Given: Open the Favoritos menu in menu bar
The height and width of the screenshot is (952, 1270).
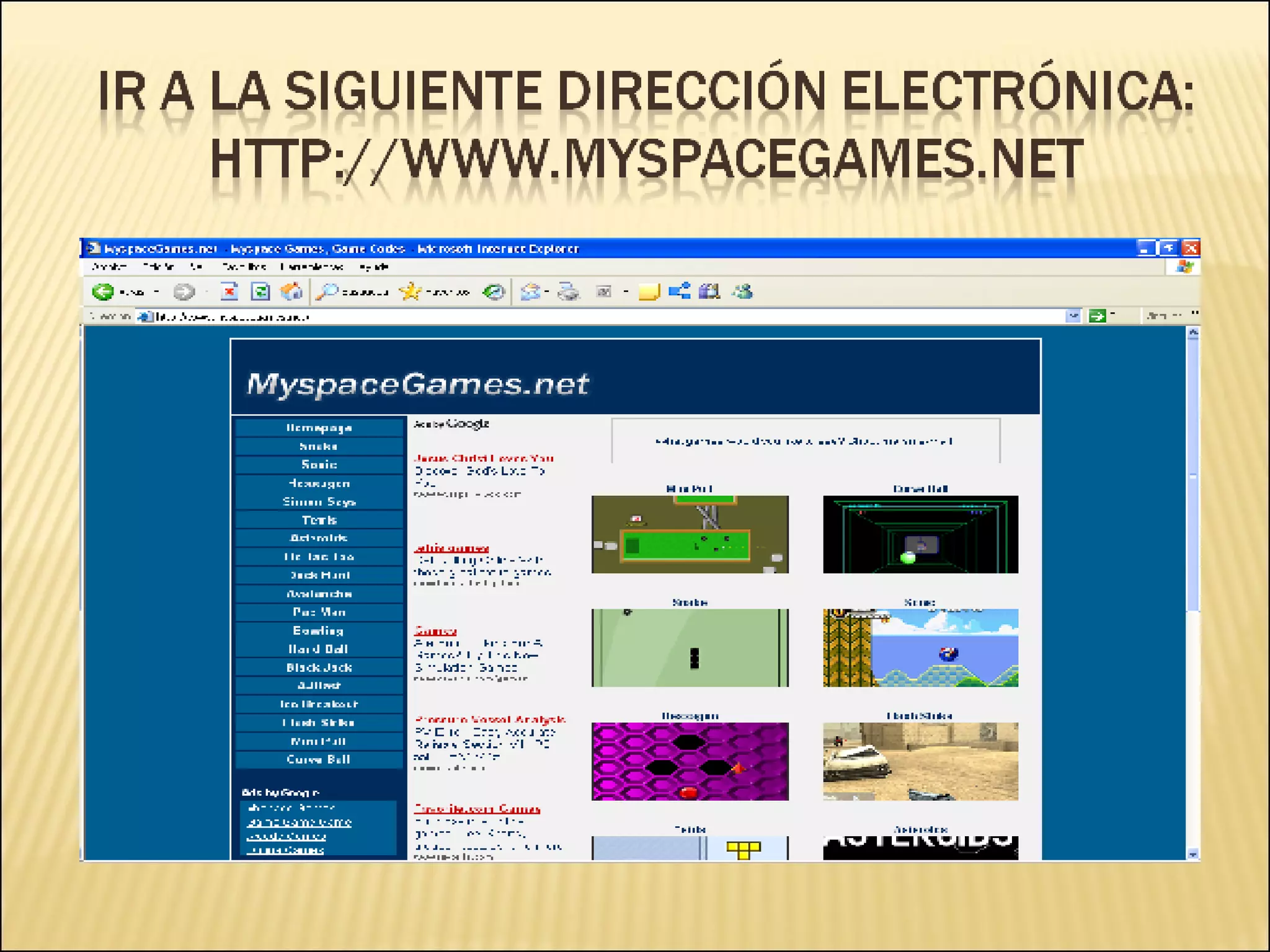Looking at the screenshot, I should point(244,267).
